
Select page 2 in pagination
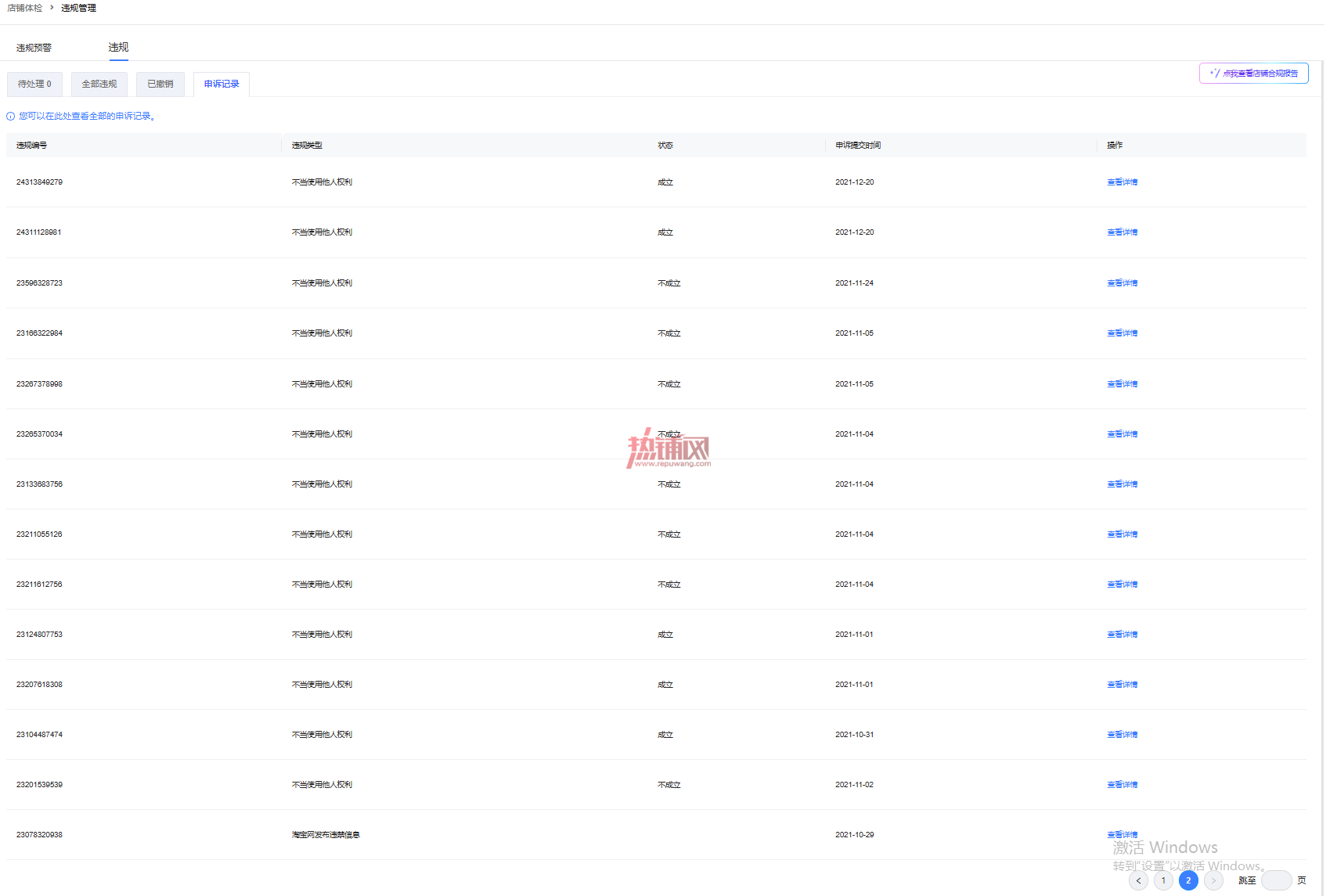[x=1188, y=880]
